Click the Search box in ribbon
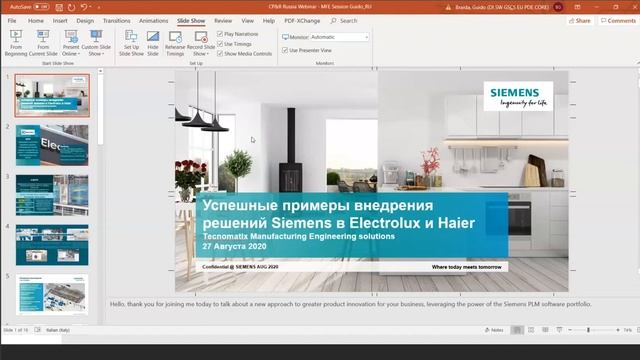640x360 pixels. click(344, 20)
